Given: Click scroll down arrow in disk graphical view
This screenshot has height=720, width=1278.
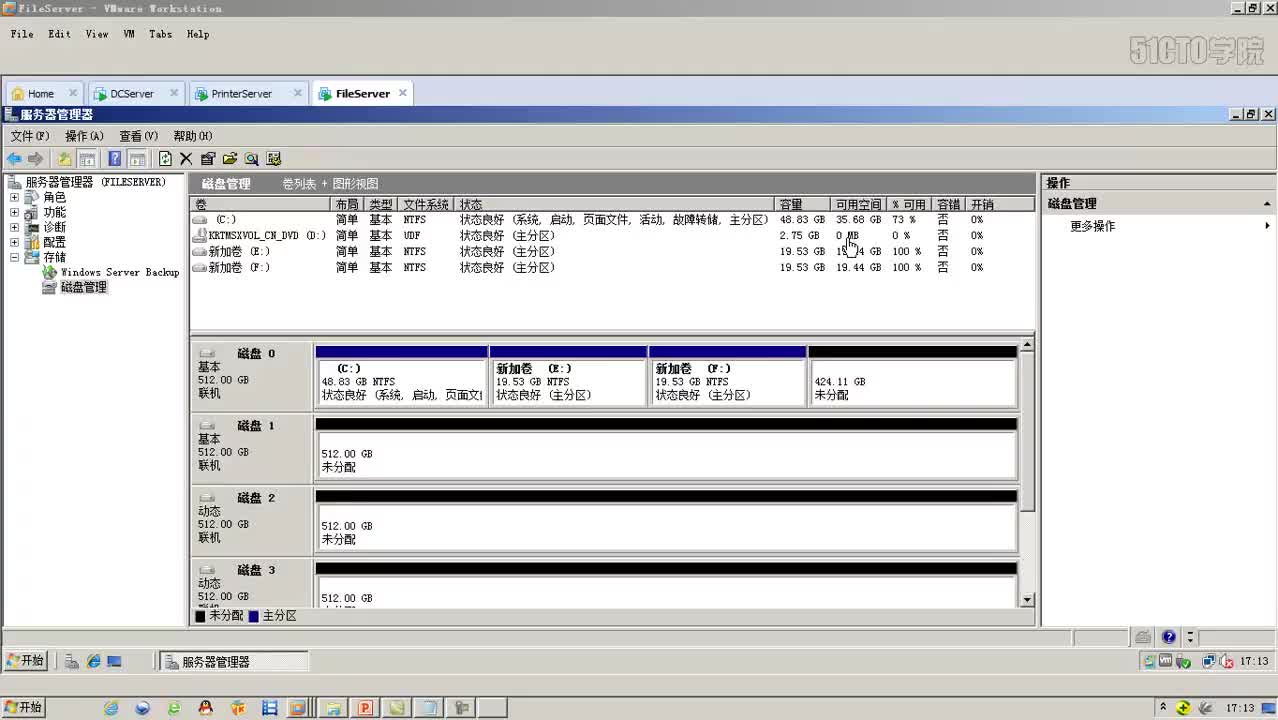Looking at the screenshot, I should pyautogui.click(x=1027, y=599).
